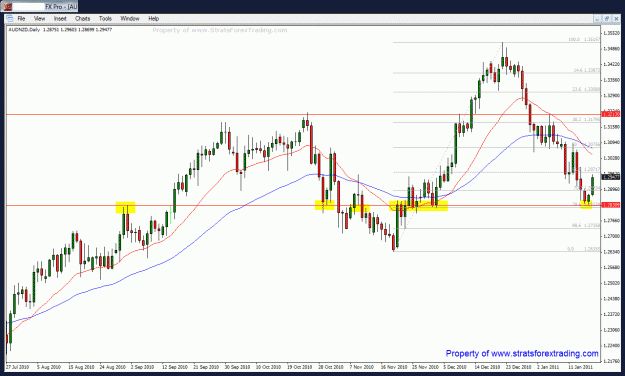
Task: Click the AUDNZD,Daily chart header text
Action: pyautogui.click(x=60, y=30)
